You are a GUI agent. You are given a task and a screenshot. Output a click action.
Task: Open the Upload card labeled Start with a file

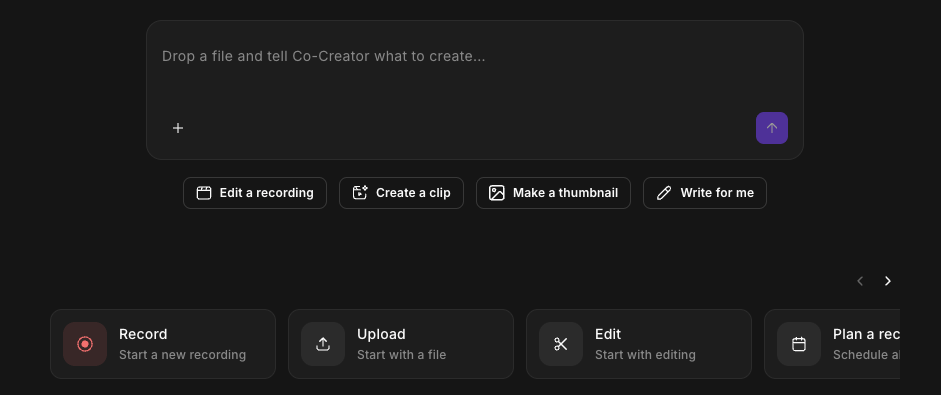[x=401, y=344]
